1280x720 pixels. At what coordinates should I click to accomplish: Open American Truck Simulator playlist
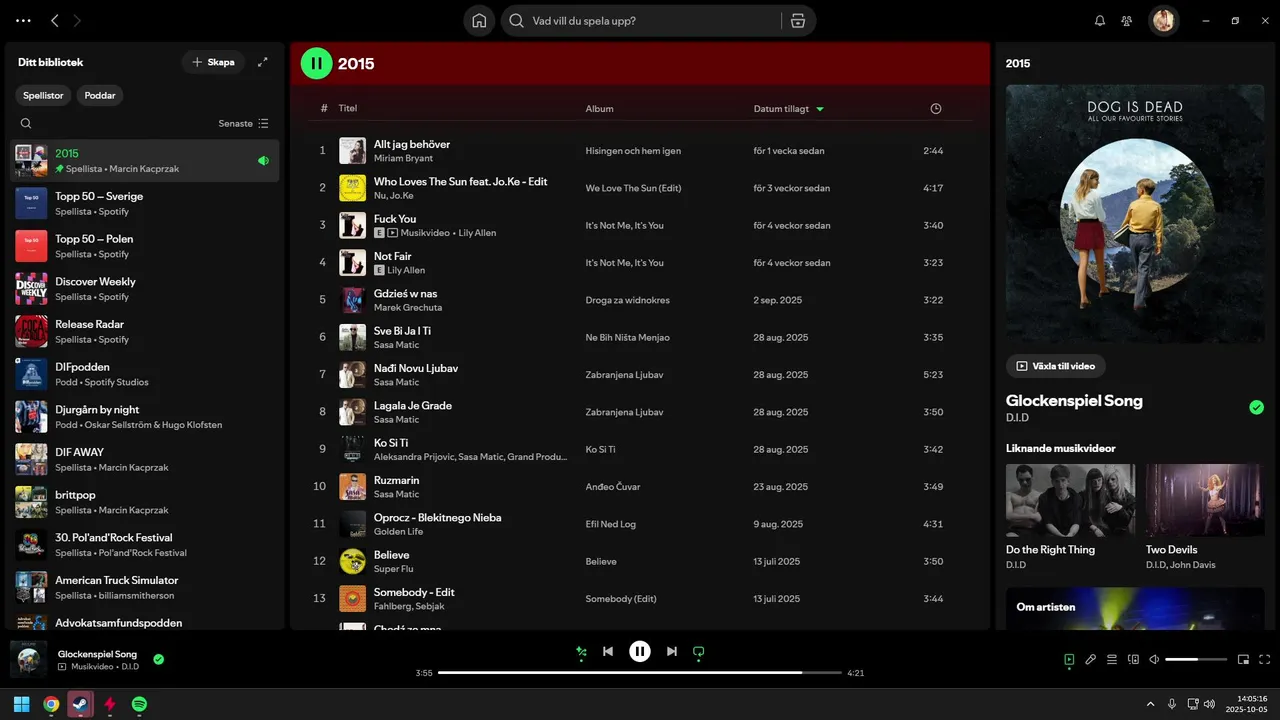pyautogui.click(x=145, y=587)
